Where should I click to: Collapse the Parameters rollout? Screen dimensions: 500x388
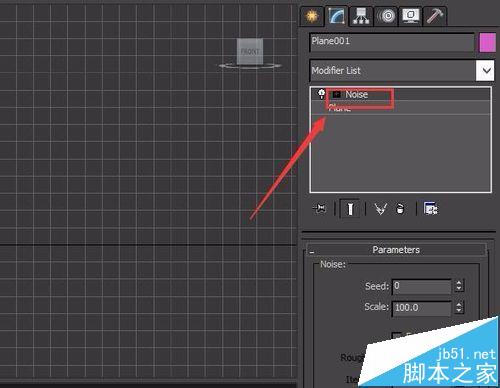[396, 250]
